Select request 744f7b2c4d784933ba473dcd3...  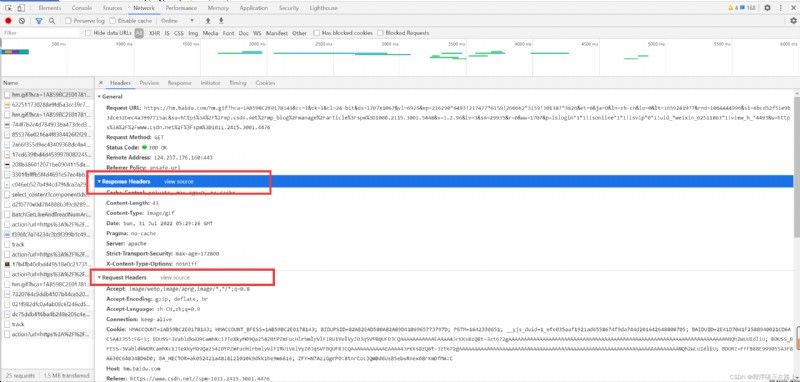[x=47, y=124]
